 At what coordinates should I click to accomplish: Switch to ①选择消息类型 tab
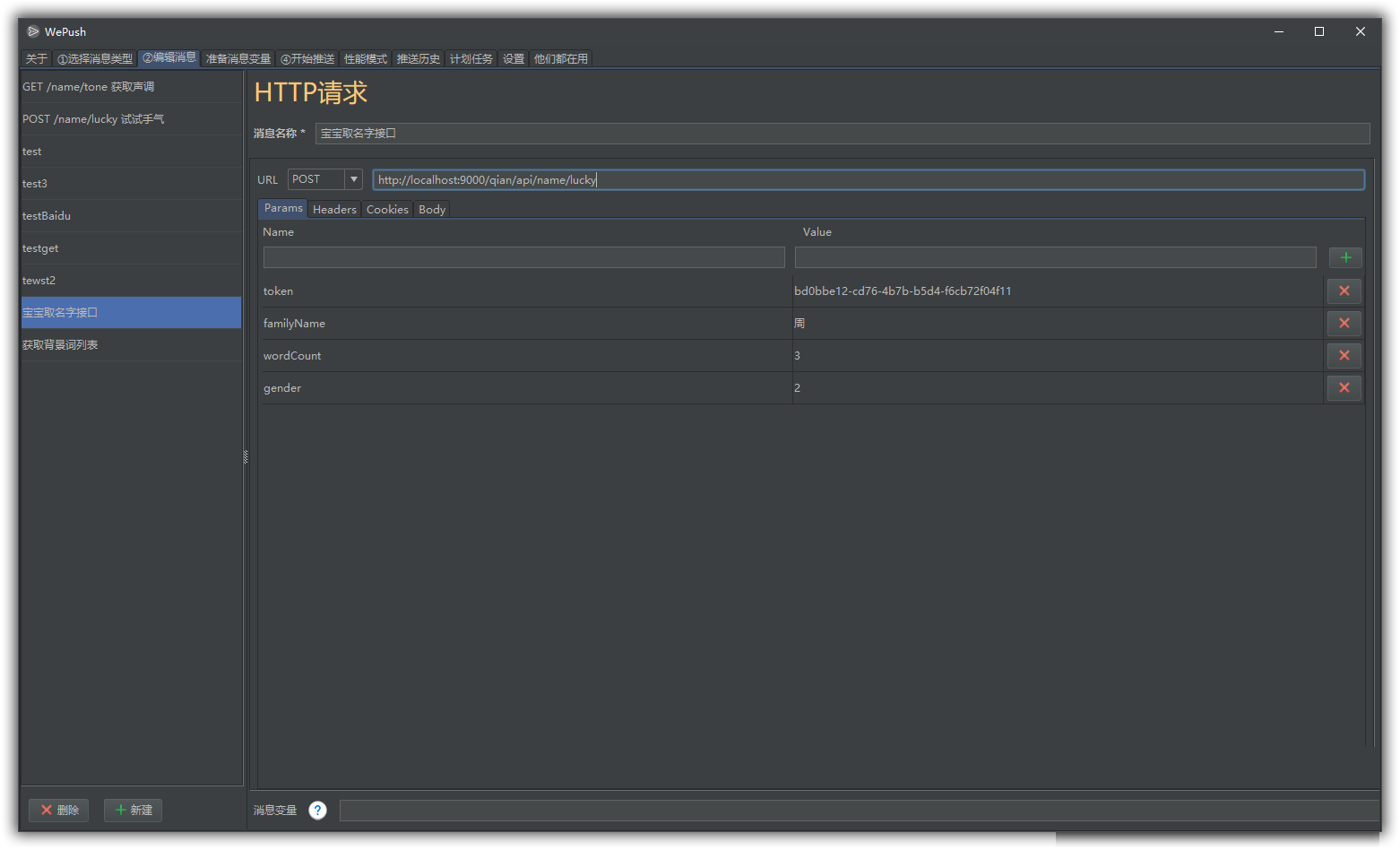(x=95, y=59)
